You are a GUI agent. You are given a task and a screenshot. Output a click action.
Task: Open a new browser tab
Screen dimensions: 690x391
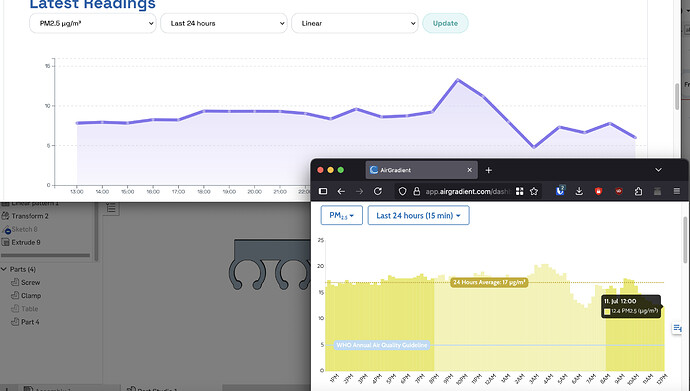click(488, 170)
